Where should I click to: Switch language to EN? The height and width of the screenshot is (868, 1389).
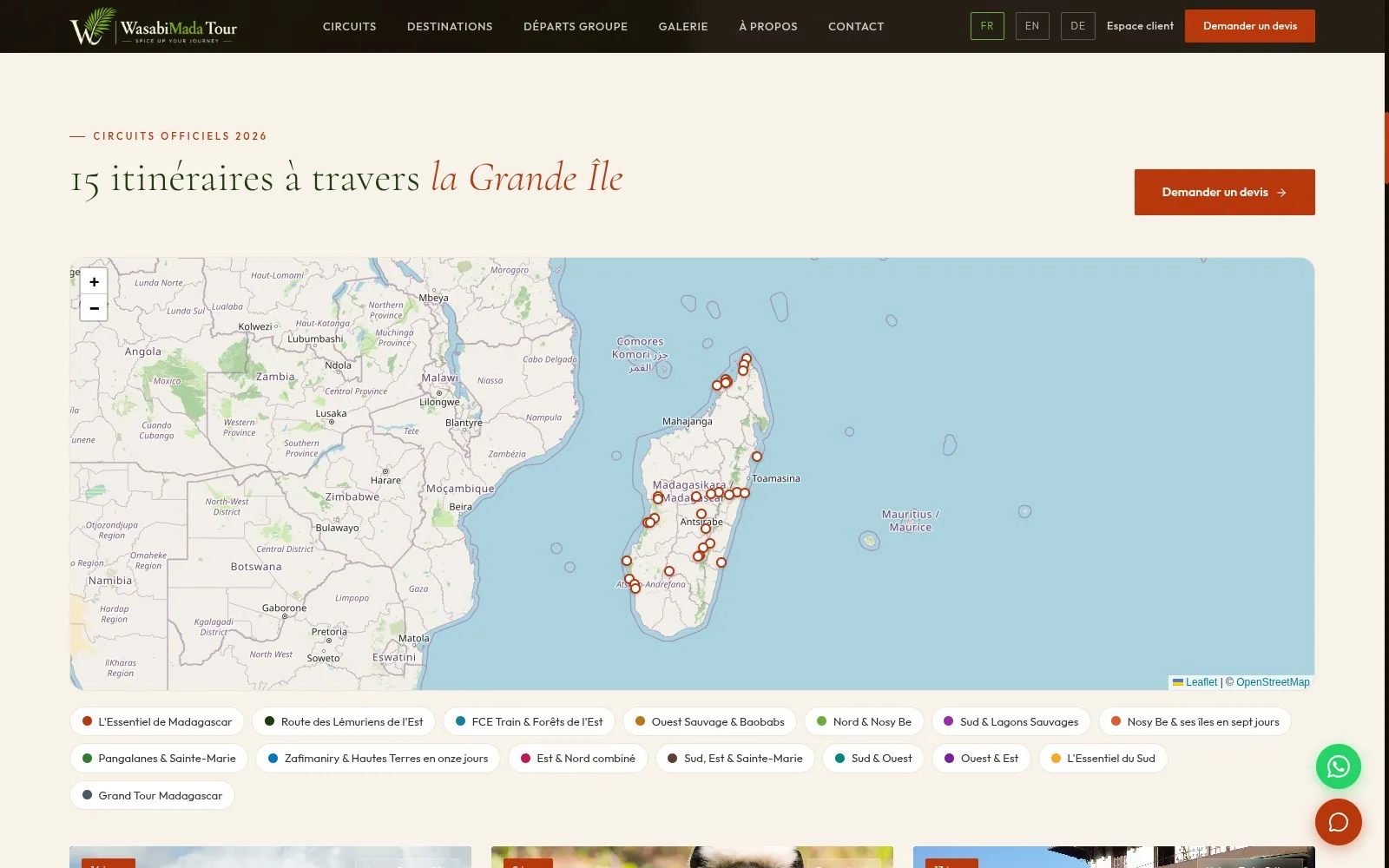pos(1032,26)
